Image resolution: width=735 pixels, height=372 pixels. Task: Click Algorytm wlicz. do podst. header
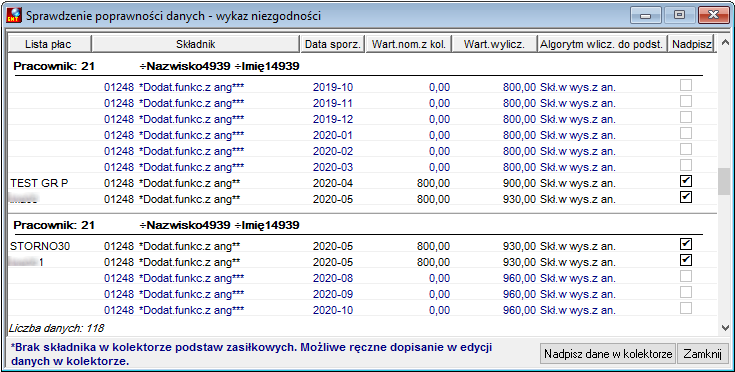tap(602, 44)
